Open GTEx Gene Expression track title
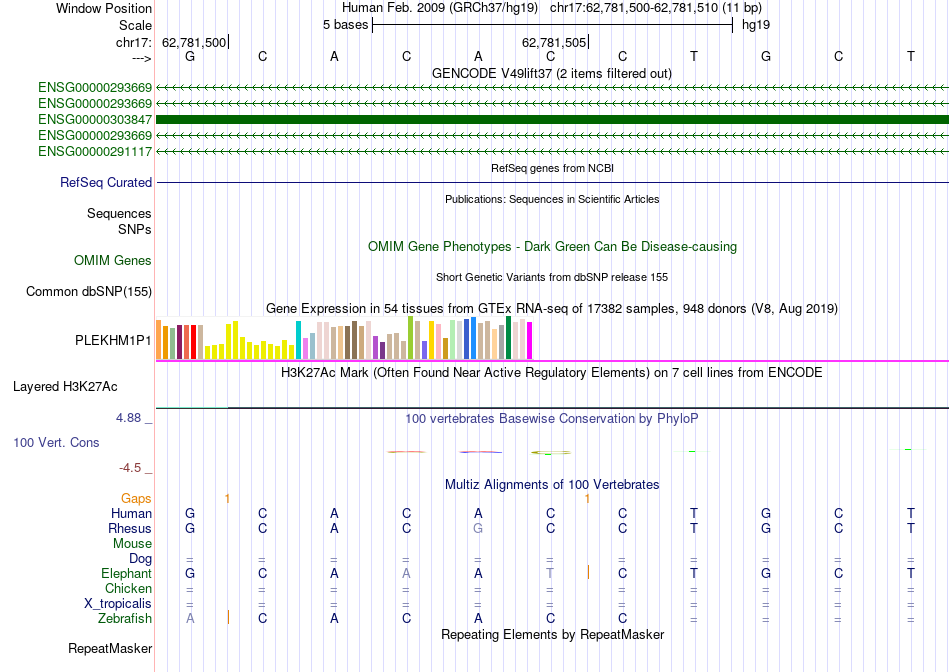 [x=552, y=308]
